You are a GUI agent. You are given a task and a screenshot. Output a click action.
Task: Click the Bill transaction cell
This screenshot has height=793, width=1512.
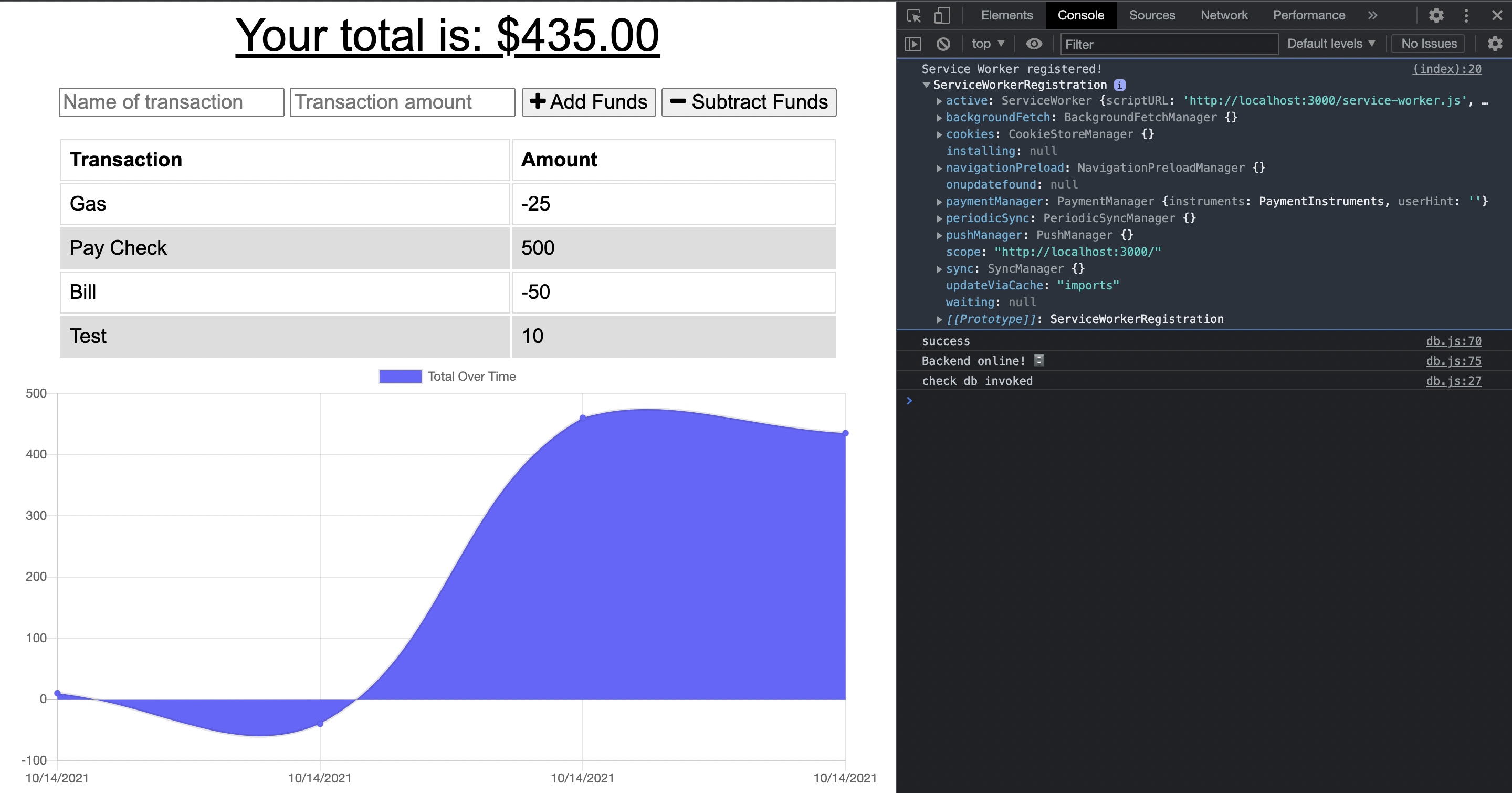(285, 293)
